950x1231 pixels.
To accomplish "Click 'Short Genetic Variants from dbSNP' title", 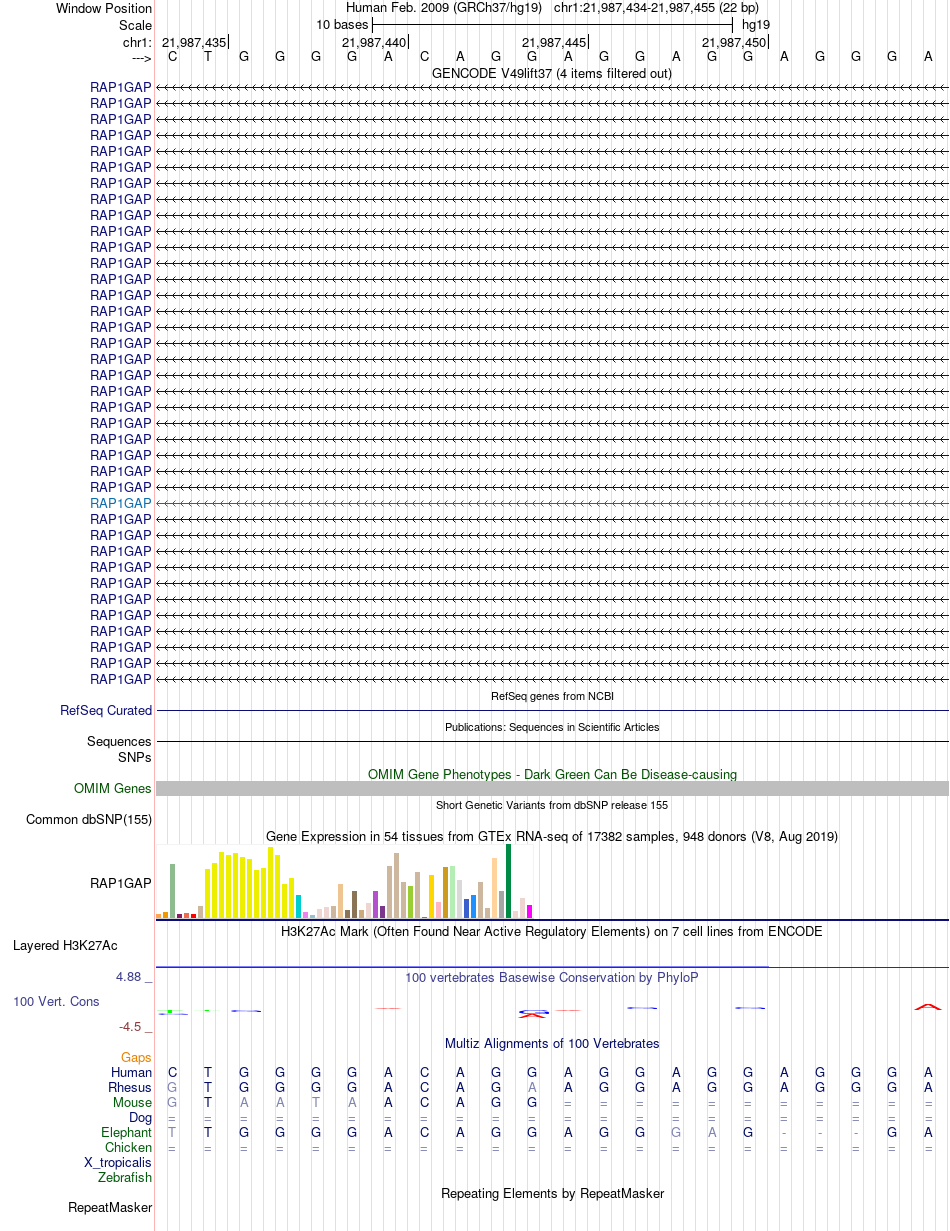I will [x=552, y=805].
